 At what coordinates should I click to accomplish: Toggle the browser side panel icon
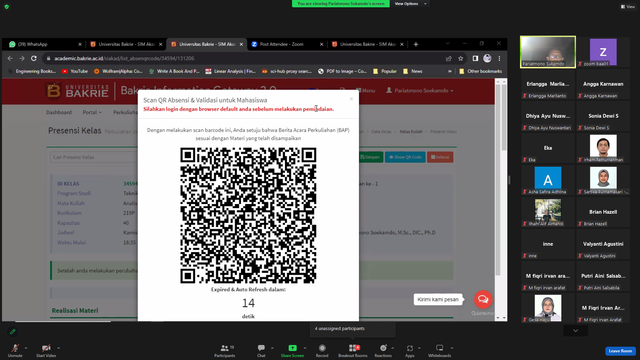tap(475, 58)
